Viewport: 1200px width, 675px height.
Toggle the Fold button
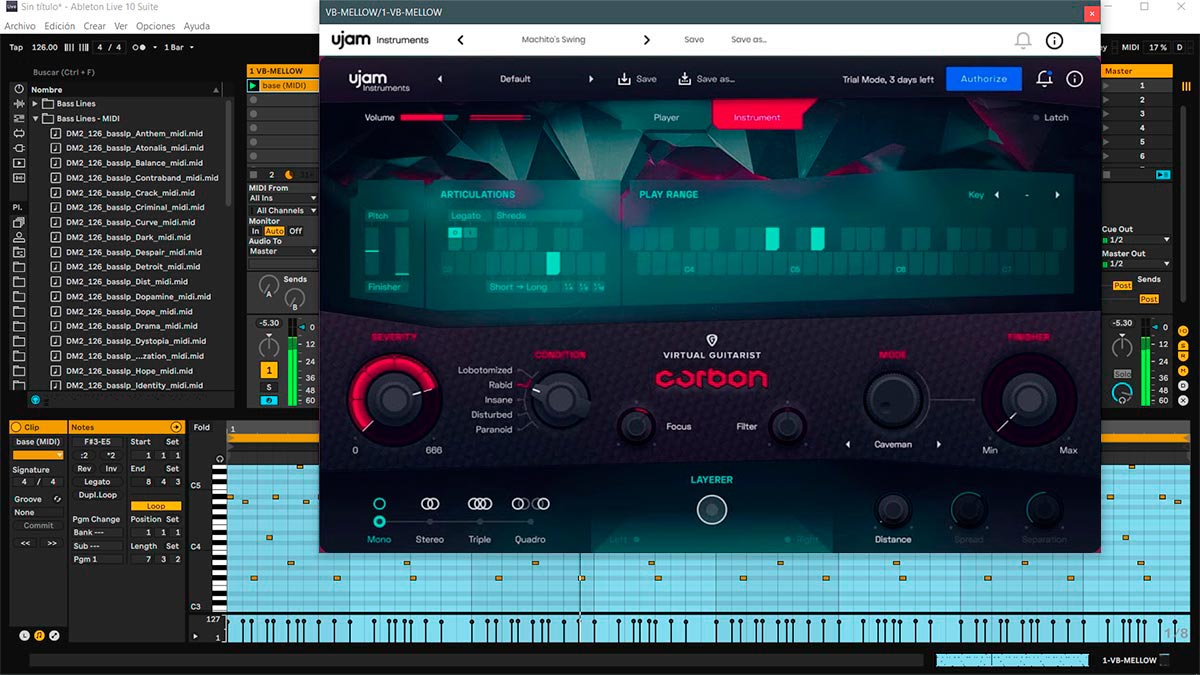pyautogui.click(x=202, y=427)
